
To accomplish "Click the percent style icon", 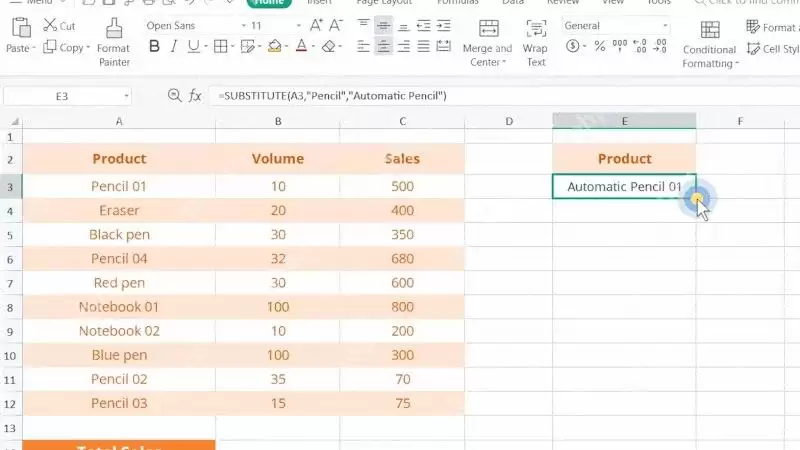I will pos(600,46).
